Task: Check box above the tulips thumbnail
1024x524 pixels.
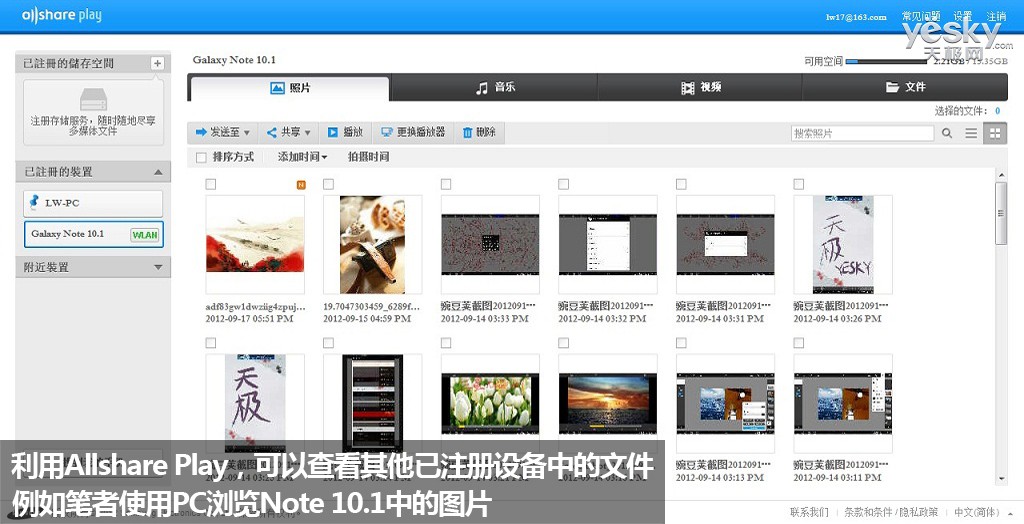Action: (x=446, y=343)
